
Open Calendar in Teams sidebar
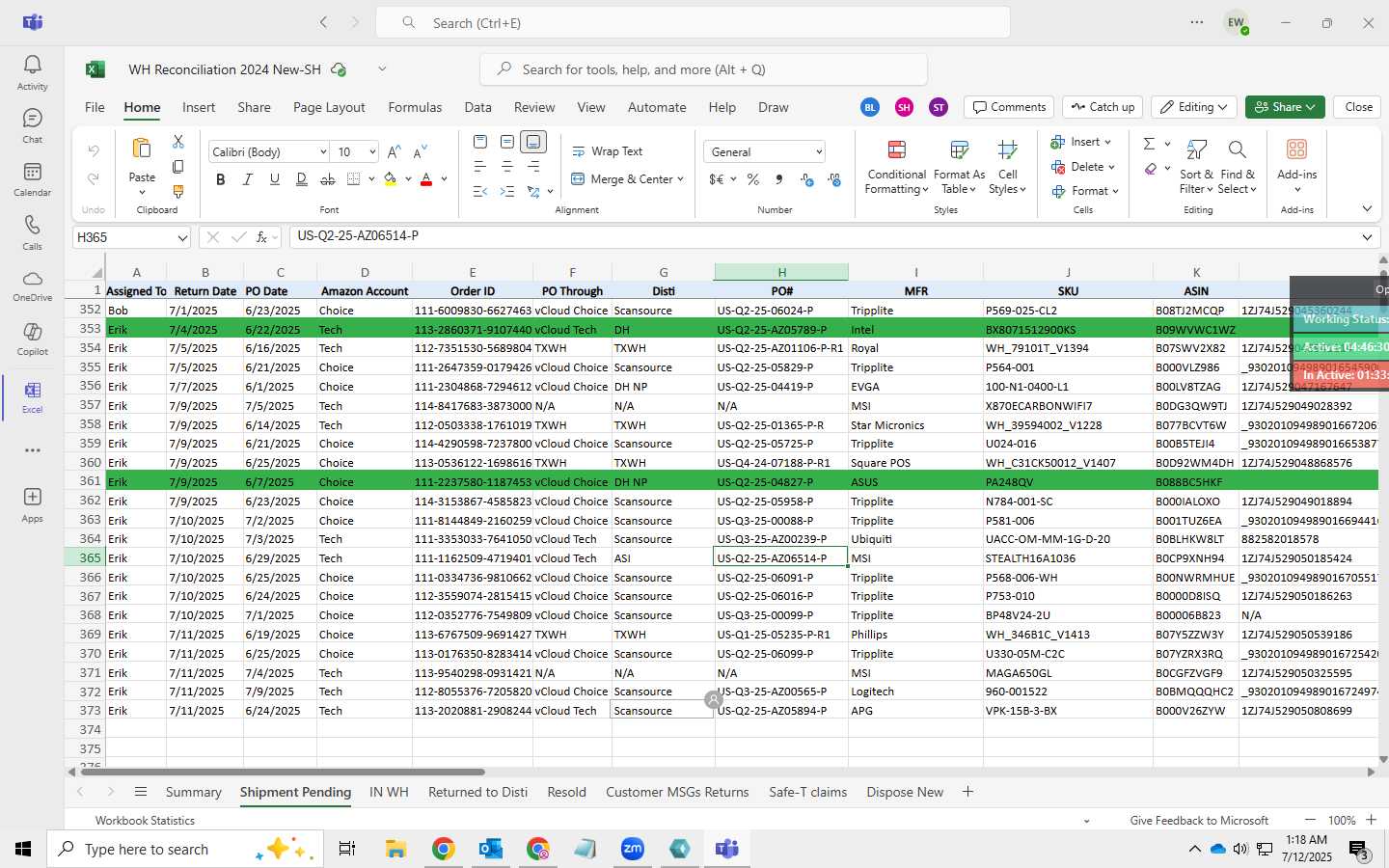(32, 178)
